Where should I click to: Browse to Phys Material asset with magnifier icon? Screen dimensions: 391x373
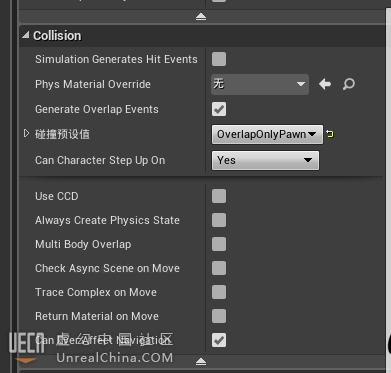349,84
